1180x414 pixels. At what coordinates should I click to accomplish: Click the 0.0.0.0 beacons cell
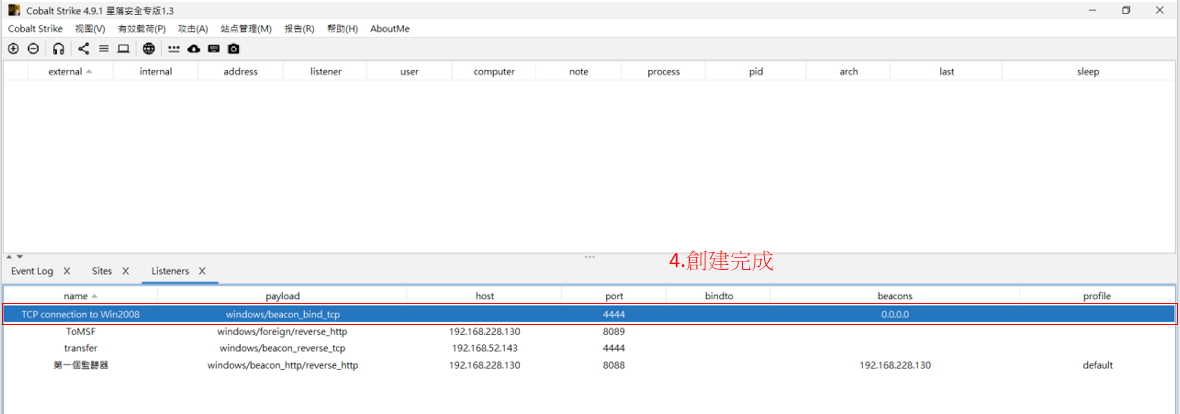895,314
